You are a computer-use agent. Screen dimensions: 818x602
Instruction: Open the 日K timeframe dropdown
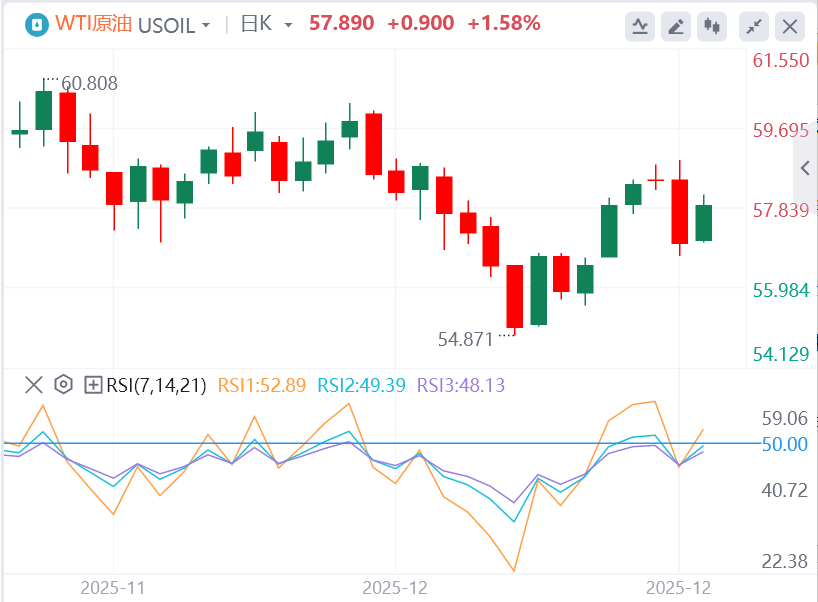point(267,24)
